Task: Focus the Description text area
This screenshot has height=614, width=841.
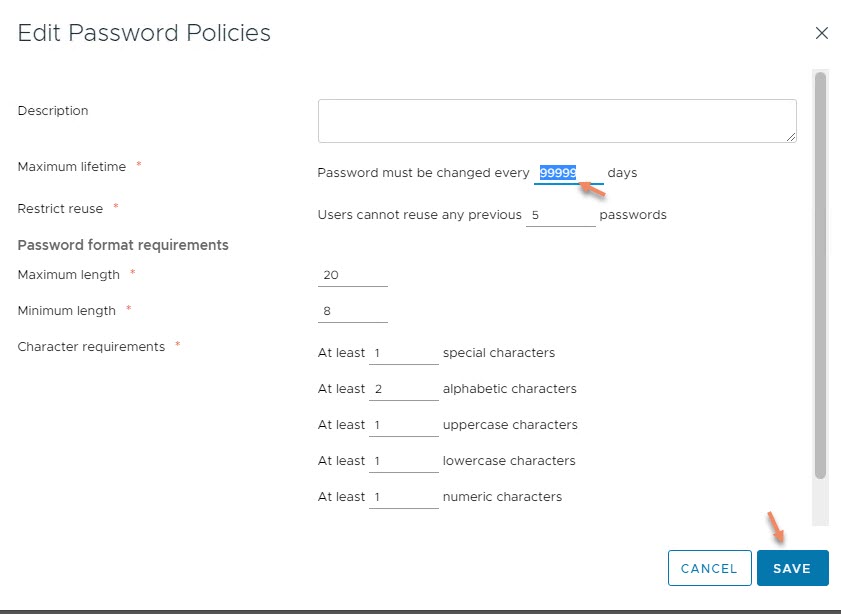Action: 557,121
